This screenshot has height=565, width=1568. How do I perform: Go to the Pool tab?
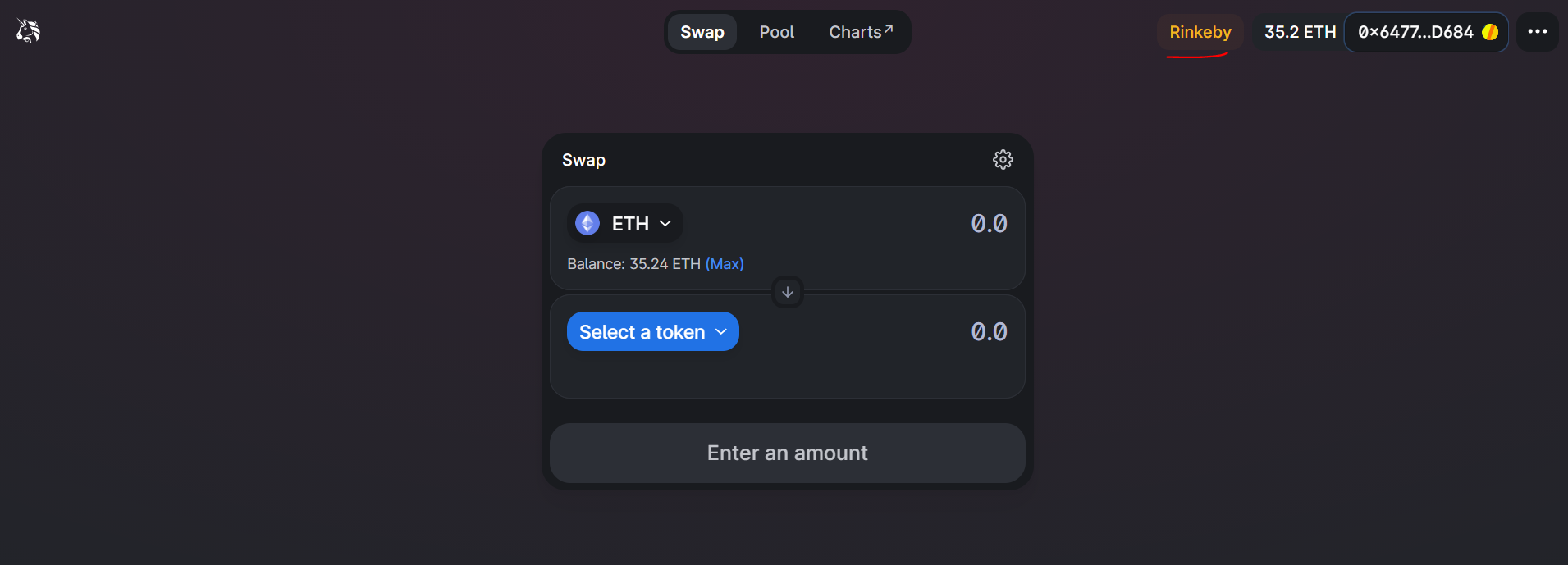(776, 32)
